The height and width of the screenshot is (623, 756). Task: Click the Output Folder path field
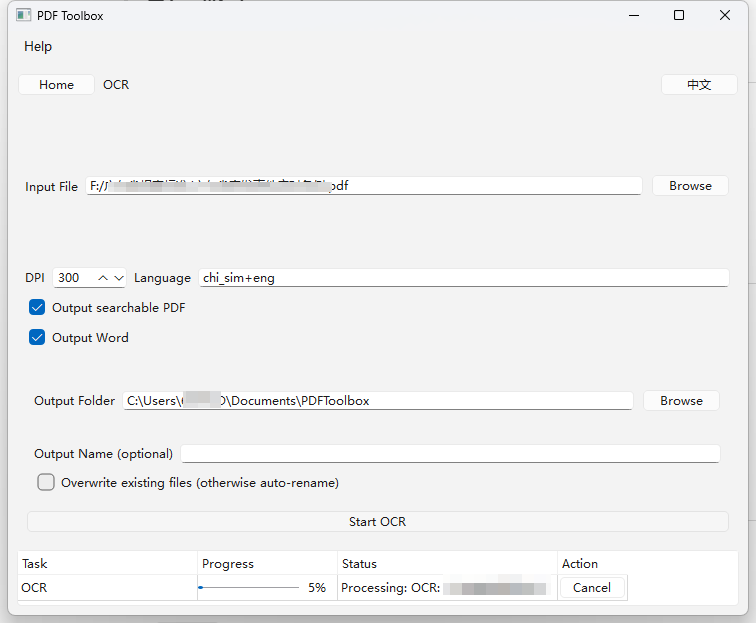click(x=378, y=401)
